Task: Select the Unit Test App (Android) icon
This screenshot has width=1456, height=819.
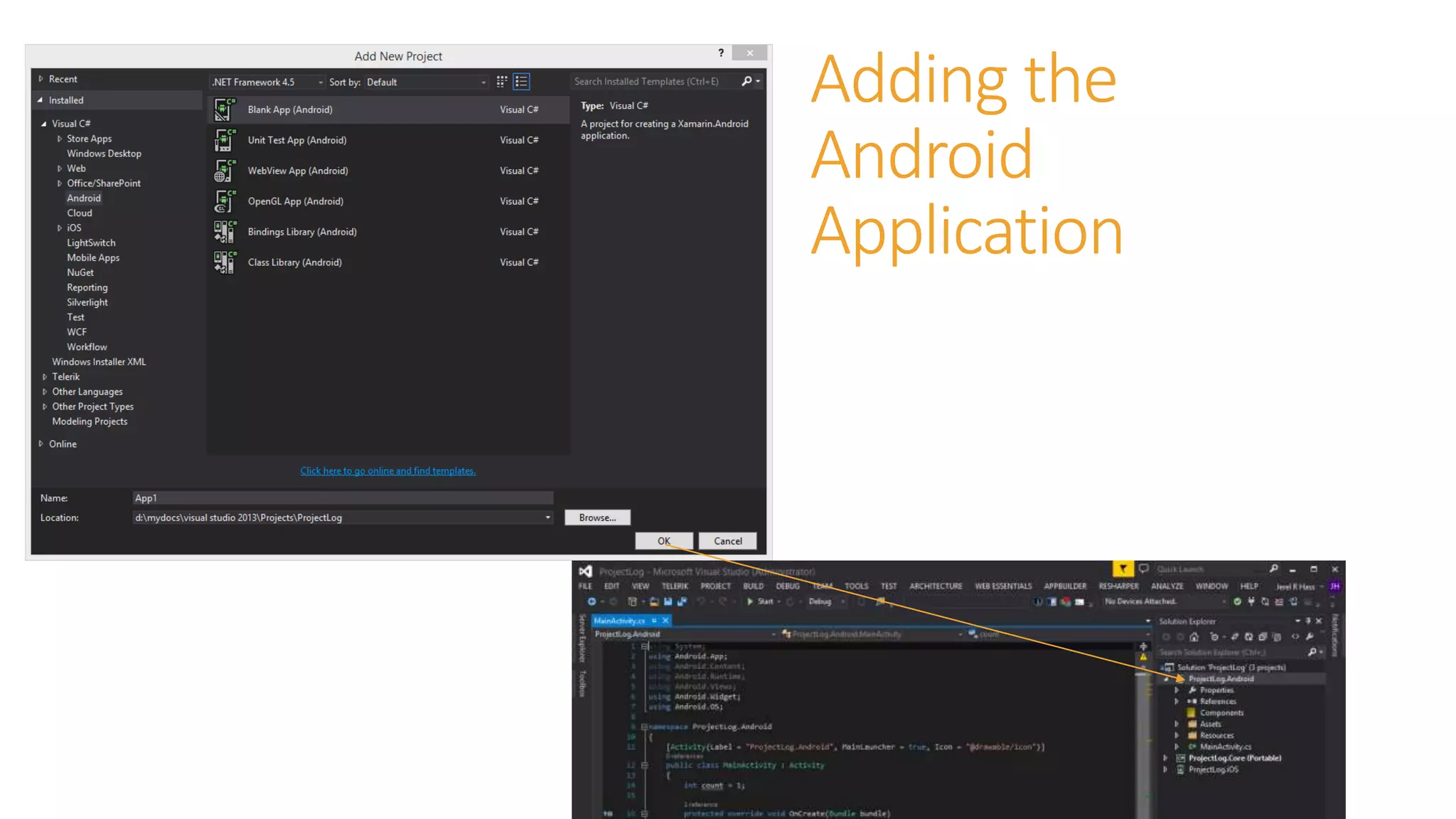Action: click(225, 140)
